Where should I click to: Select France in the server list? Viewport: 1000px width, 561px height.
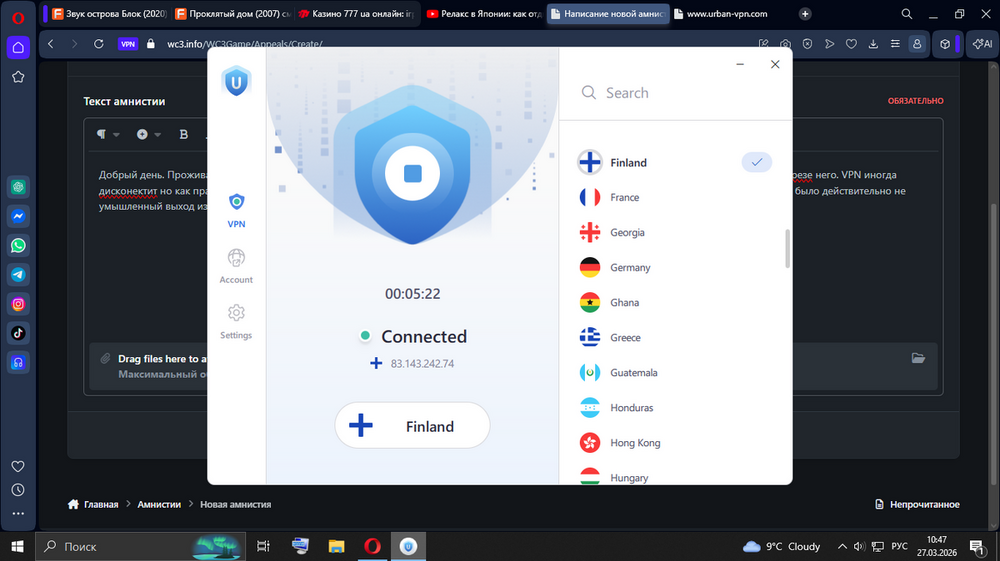[675, 198]
